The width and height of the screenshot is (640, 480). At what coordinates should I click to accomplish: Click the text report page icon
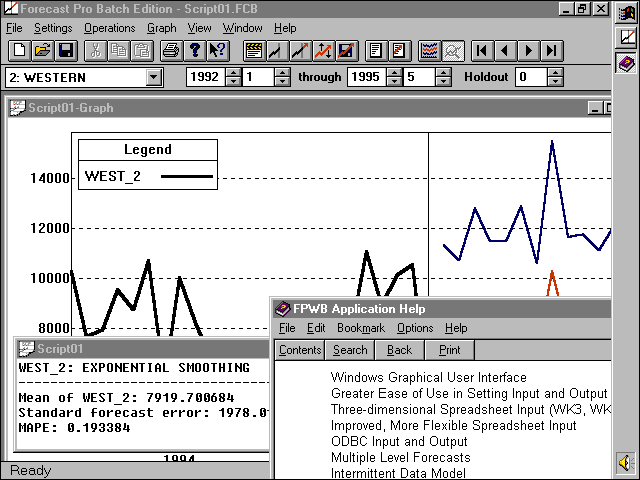(376, 51)
